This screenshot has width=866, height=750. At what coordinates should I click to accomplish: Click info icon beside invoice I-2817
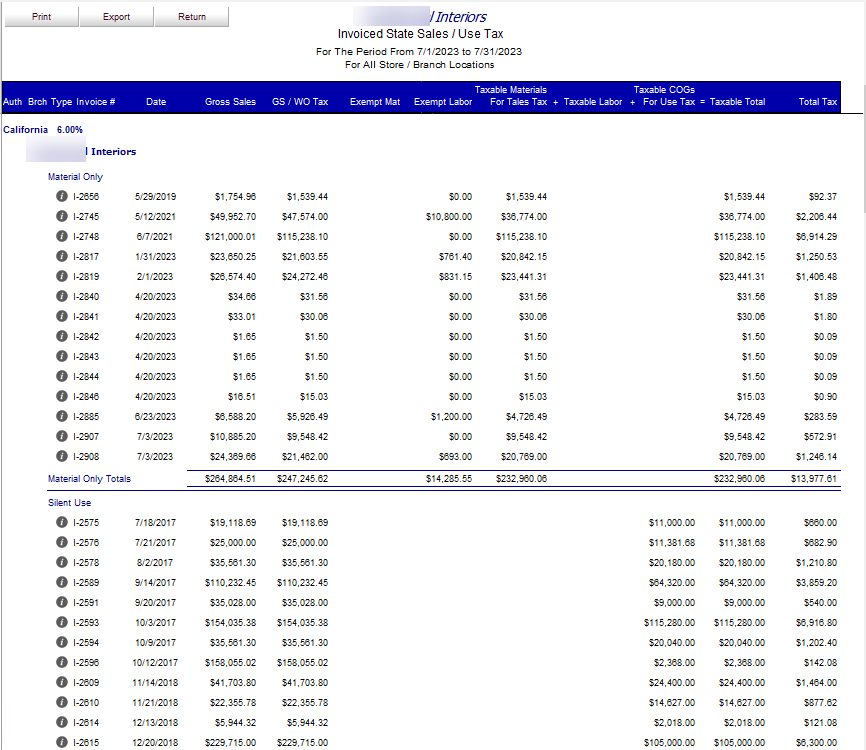pyautogui.click(x=62, y=256)
